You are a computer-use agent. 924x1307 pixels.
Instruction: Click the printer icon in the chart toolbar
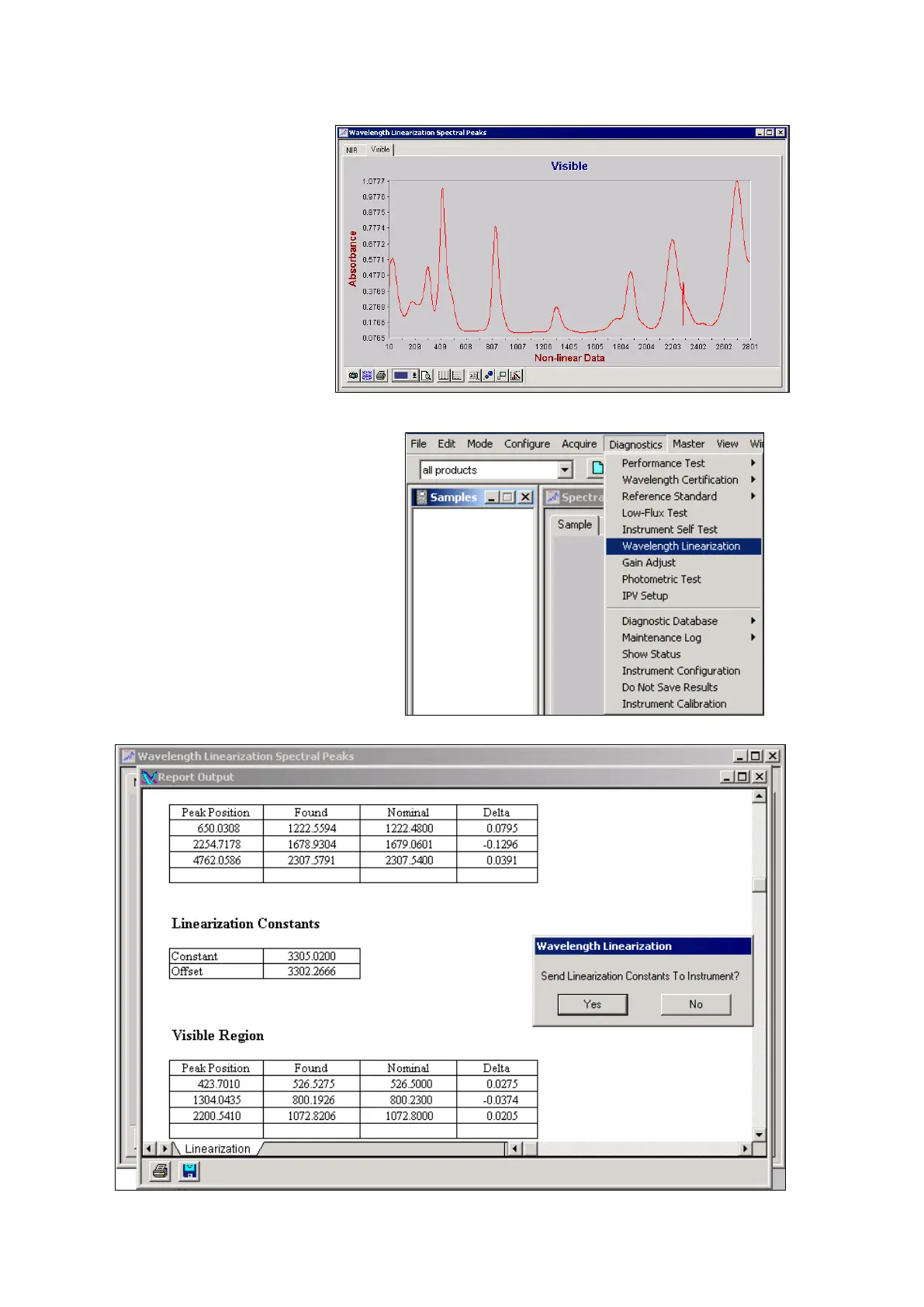pos(381,376)
